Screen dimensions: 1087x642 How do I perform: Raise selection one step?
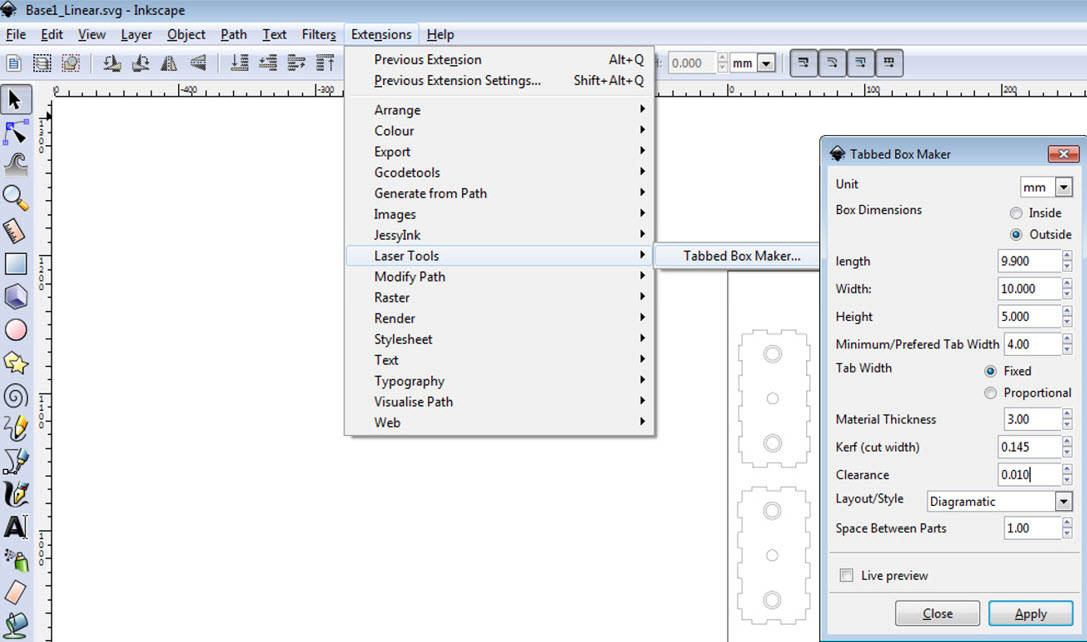pyautogui.click(x=296, y=63)
